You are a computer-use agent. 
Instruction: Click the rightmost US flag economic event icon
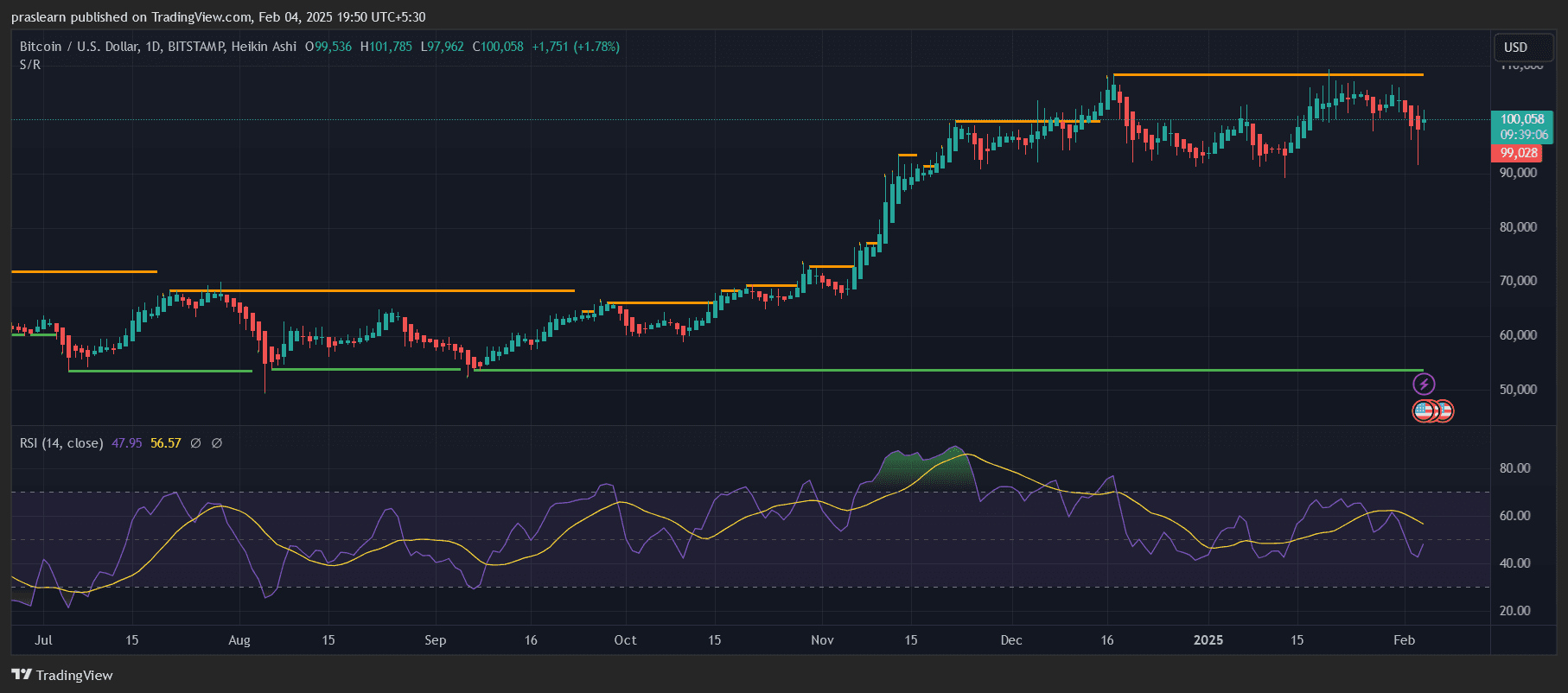click(1444, 411)
